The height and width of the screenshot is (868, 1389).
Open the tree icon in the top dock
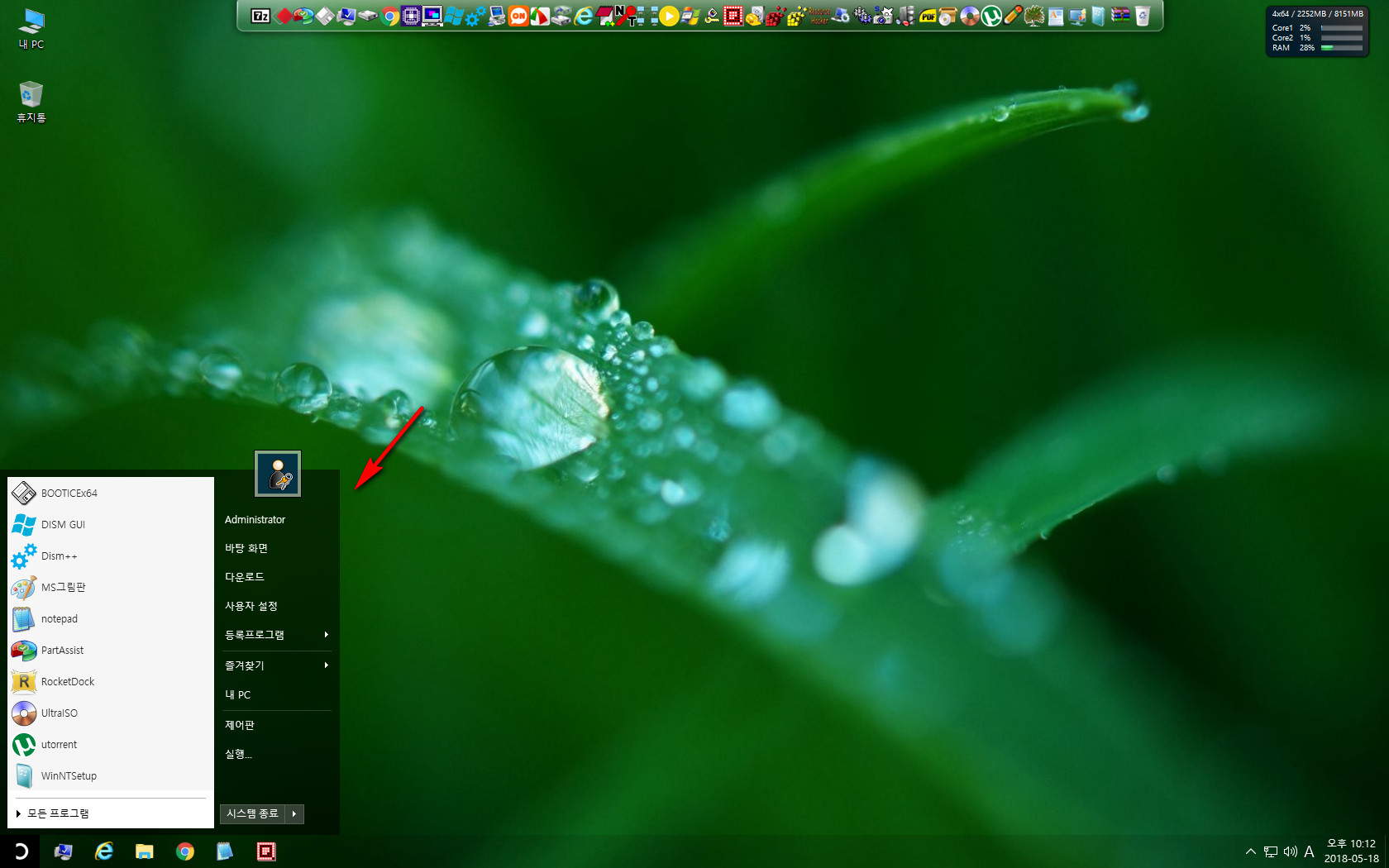tap(1034, 16)
